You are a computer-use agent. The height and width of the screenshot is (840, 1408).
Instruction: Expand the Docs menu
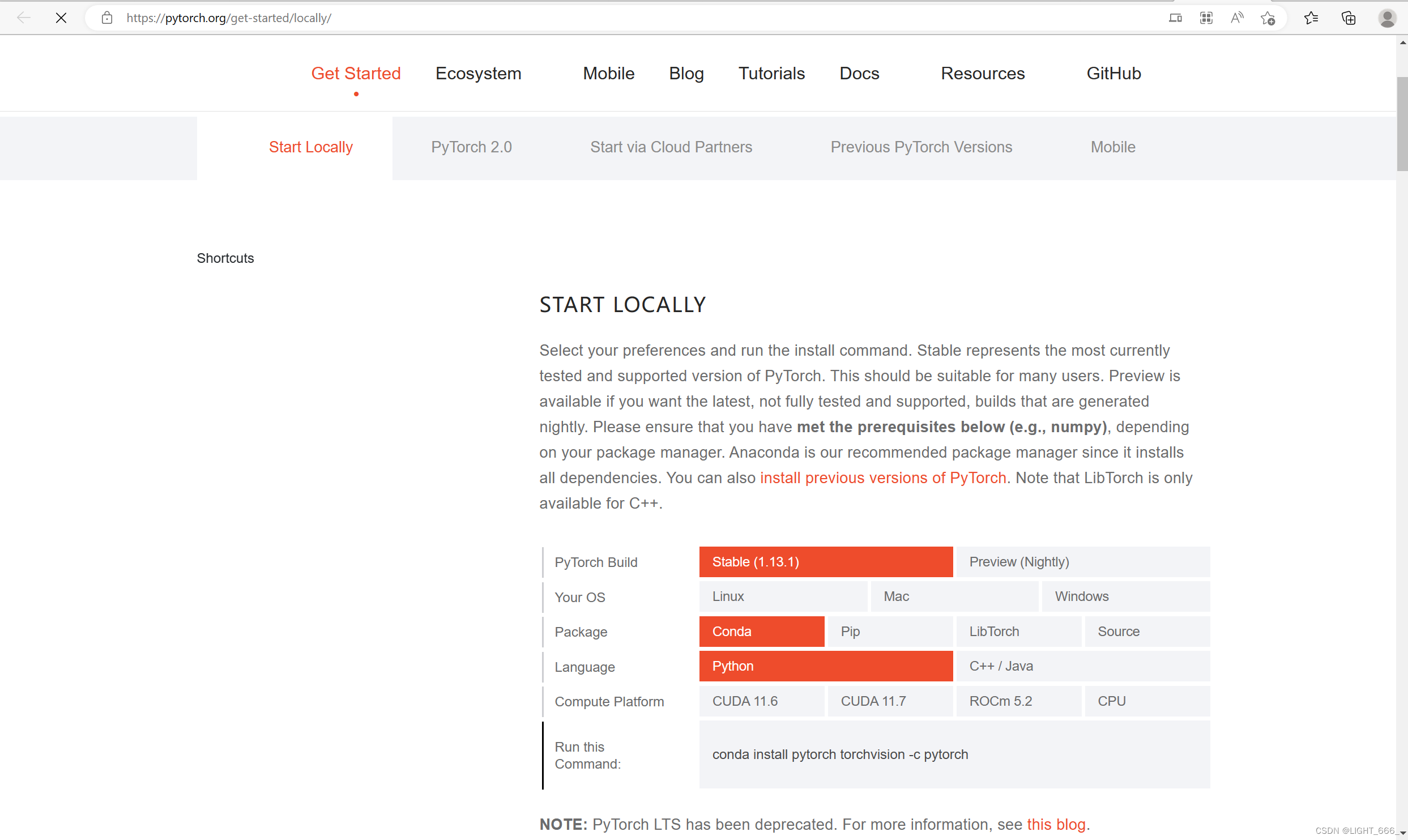click(859, 74)
